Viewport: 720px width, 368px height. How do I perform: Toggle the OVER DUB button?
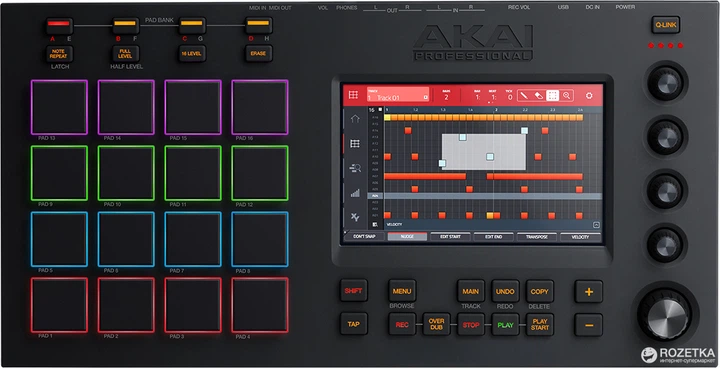click(x=436, y=325)
